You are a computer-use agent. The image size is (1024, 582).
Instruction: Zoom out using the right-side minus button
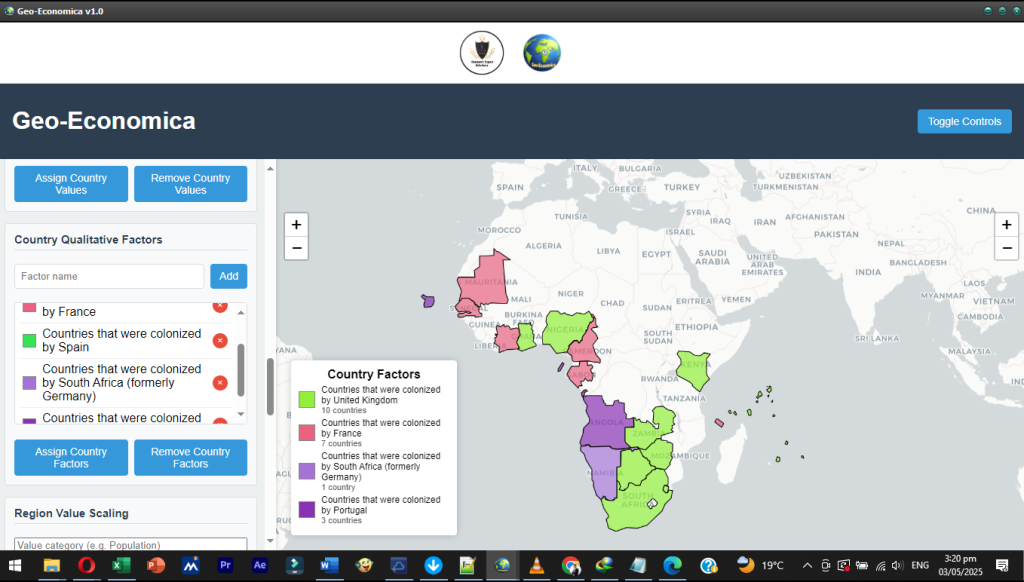[1007, 248]
